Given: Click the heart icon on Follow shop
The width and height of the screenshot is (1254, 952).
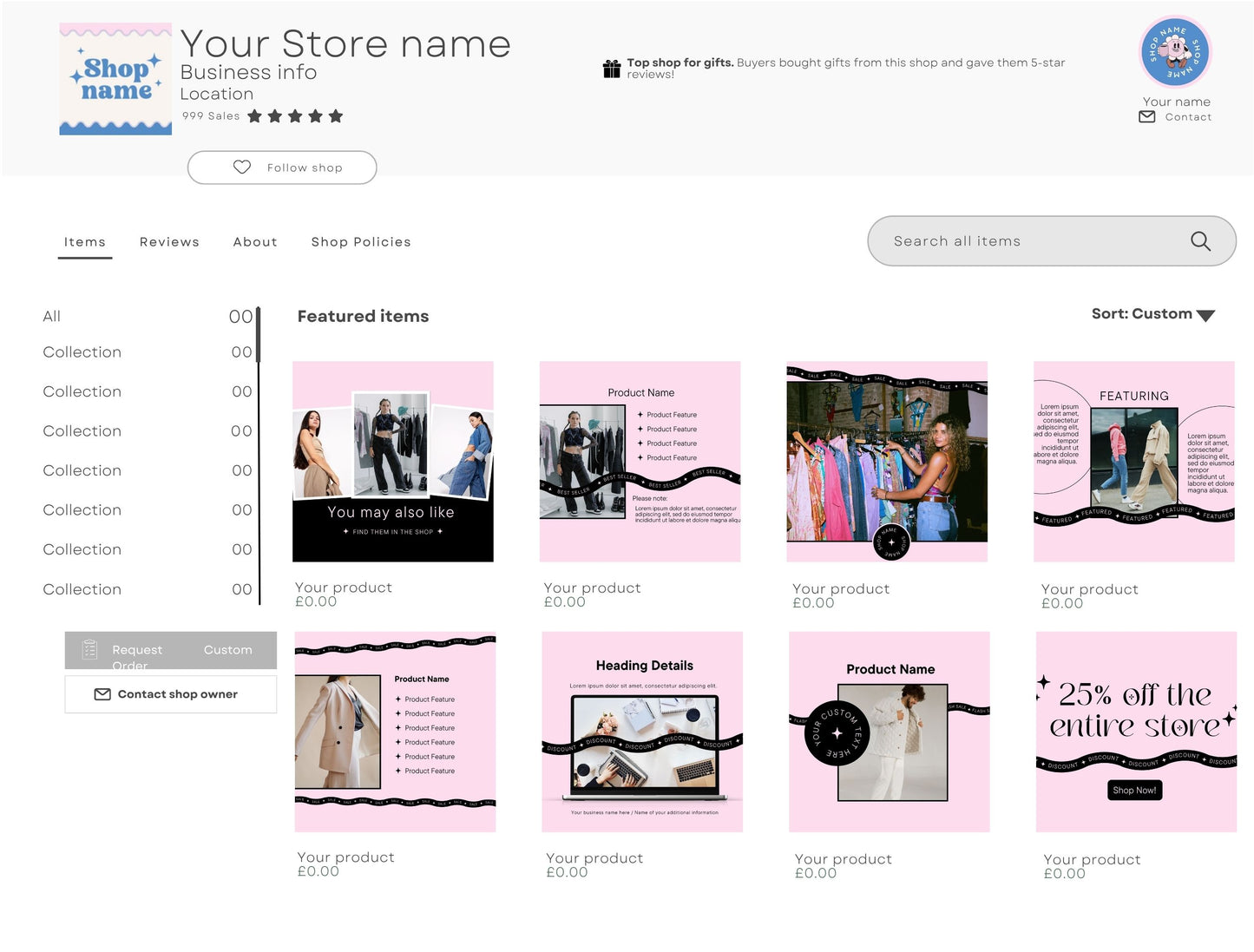Looking at the screenshot, I should pyautogui.click(x=241, y=167).
